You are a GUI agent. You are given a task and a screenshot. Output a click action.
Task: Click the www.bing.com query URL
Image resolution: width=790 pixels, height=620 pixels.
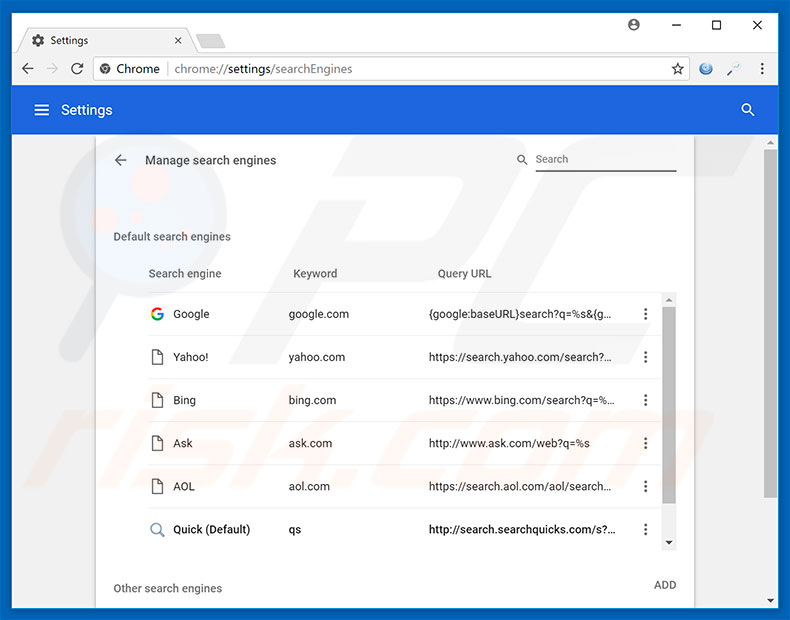(521, 400)
